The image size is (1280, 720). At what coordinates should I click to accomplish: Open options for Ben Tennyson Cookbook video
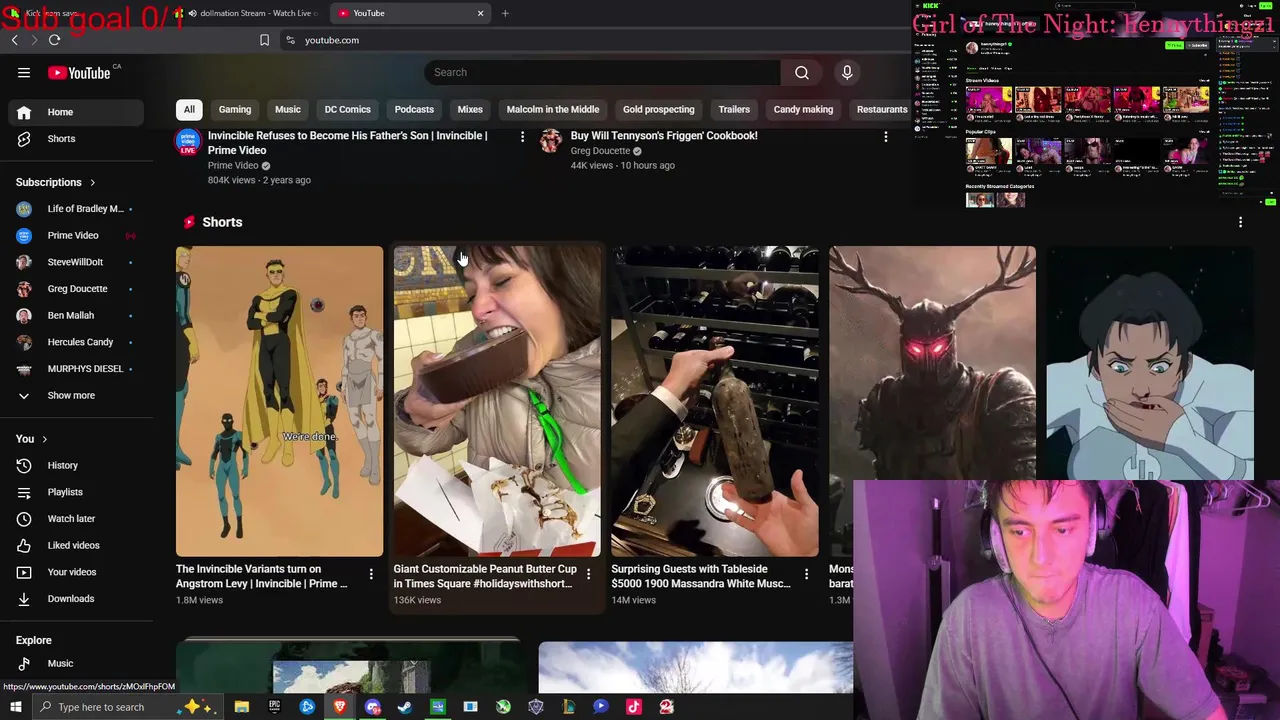(885, 136)
